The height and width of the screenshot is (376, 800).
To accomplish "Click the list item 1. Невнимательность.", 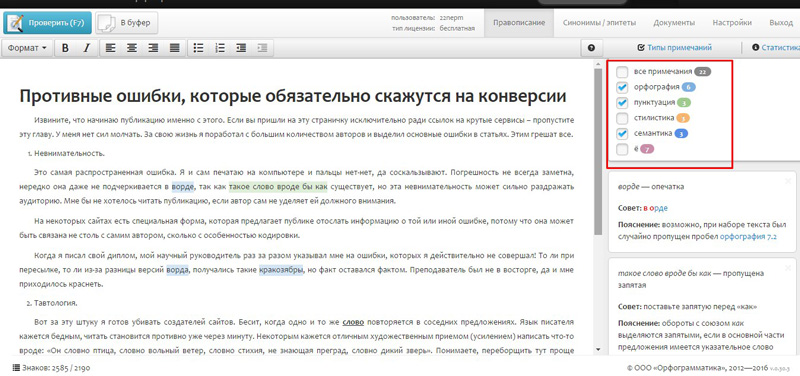I will click(x=66, y=153).
